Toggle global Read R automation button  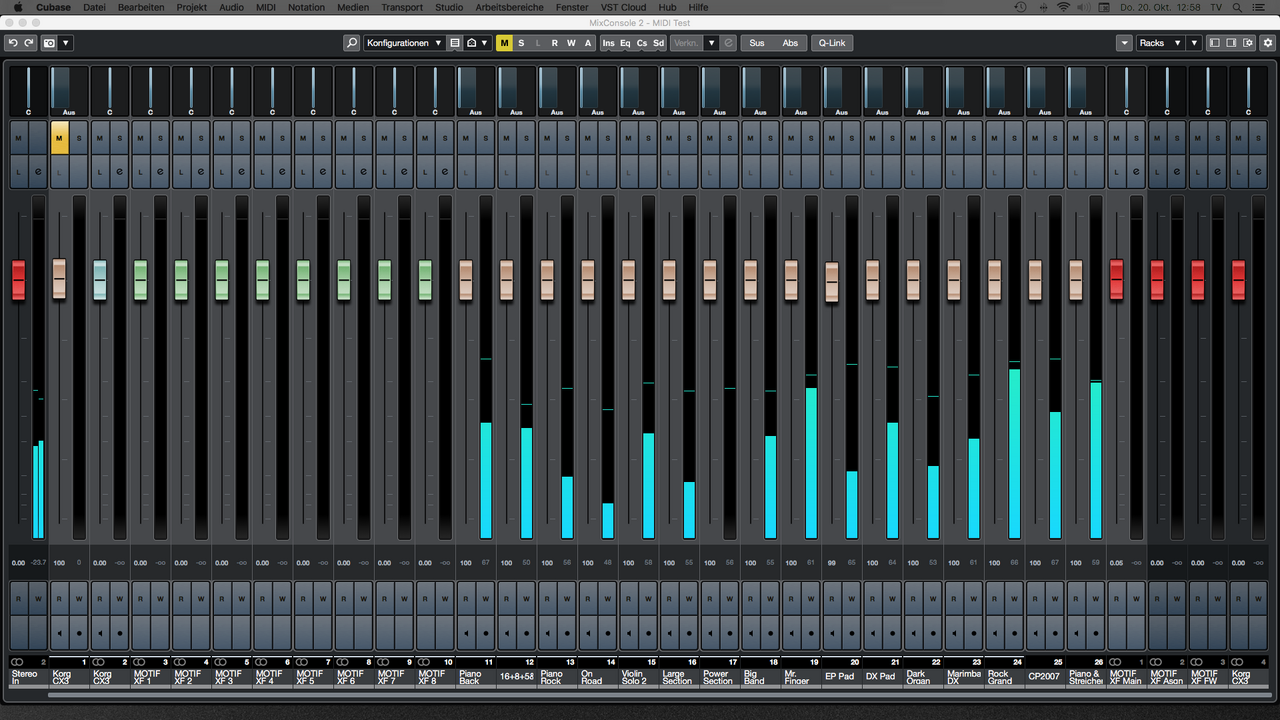tap(555, 43)
